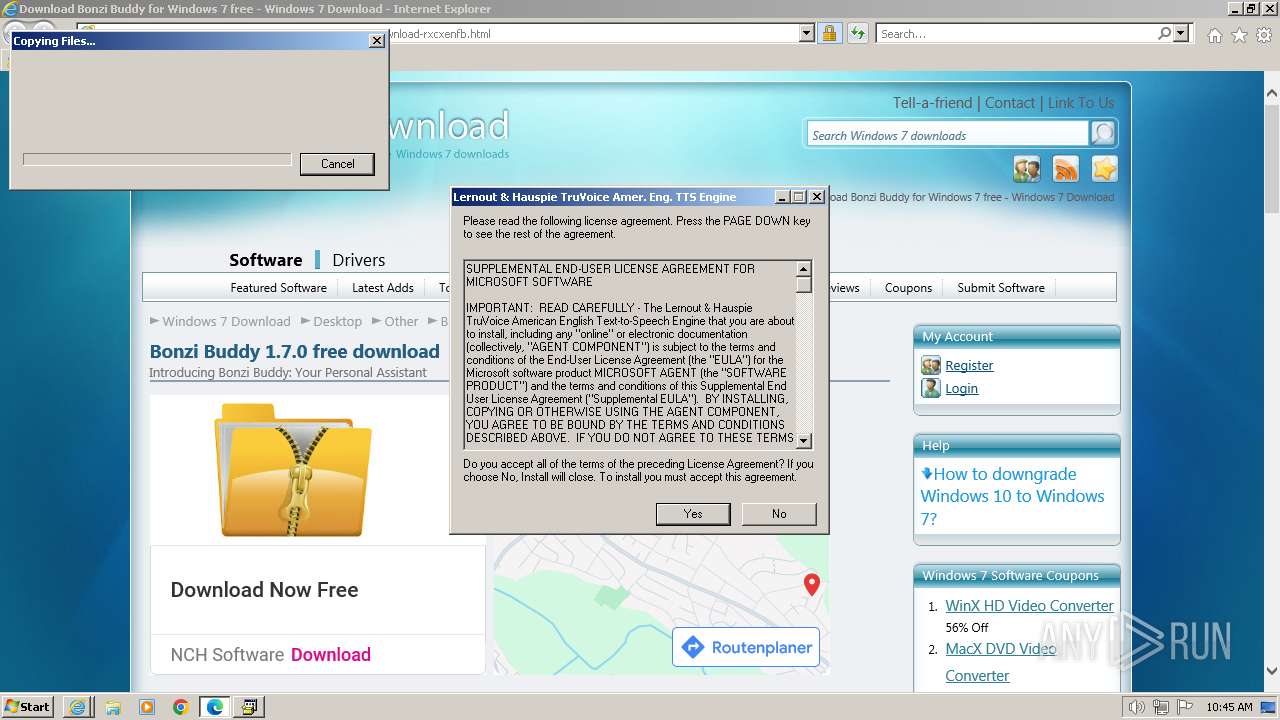Click the Register user icon
This screenshot has width=1280, height=720.
[x=931, y=365]
